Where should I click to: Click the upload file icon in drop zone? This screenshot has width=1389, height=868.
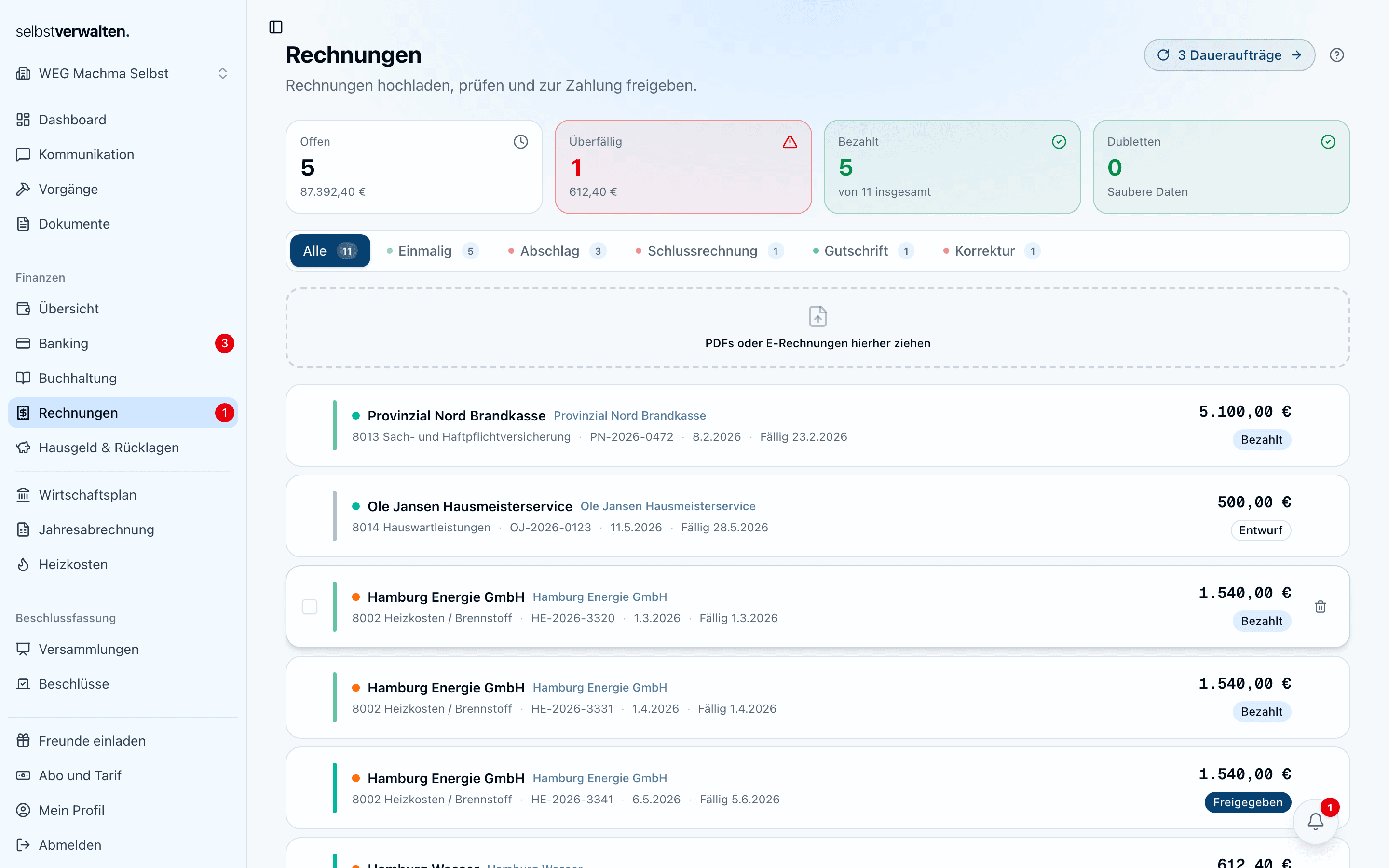(817, 316)
